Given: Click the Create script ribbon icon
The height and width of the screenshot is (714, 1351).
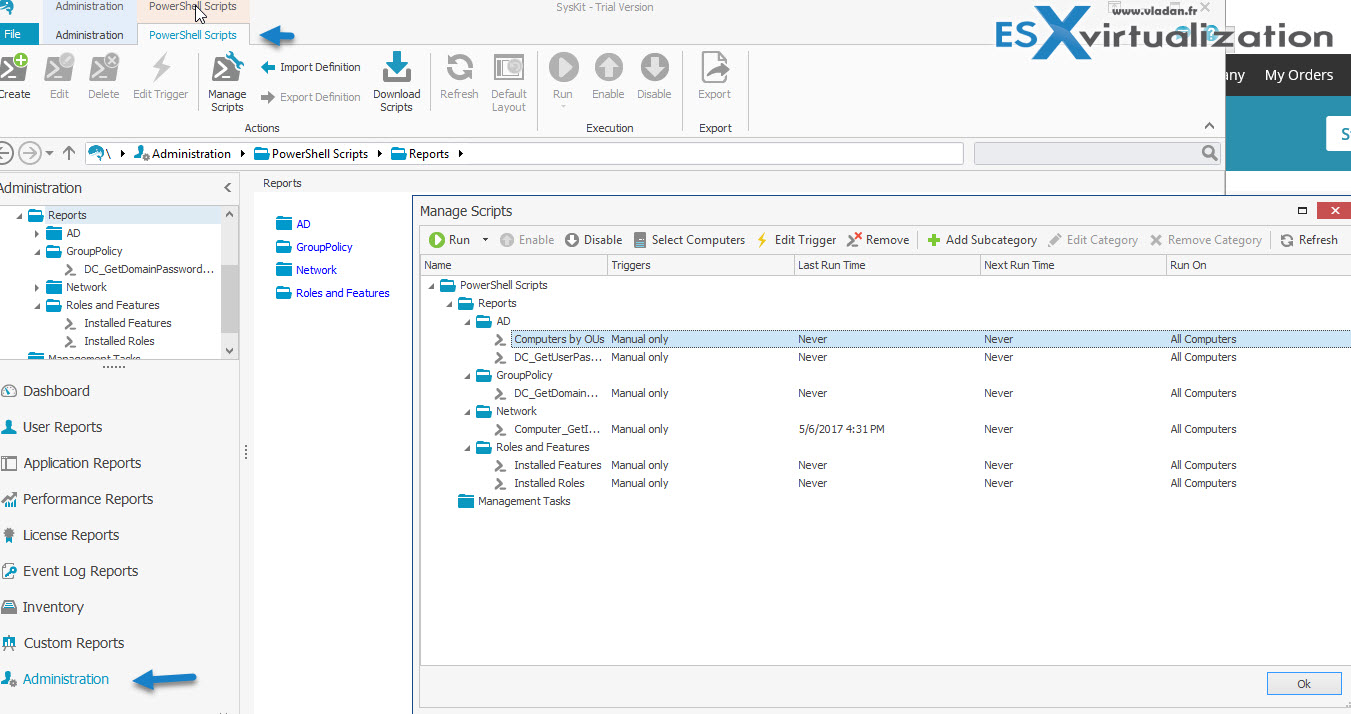Looking at the screenshot, I should 13,68.
